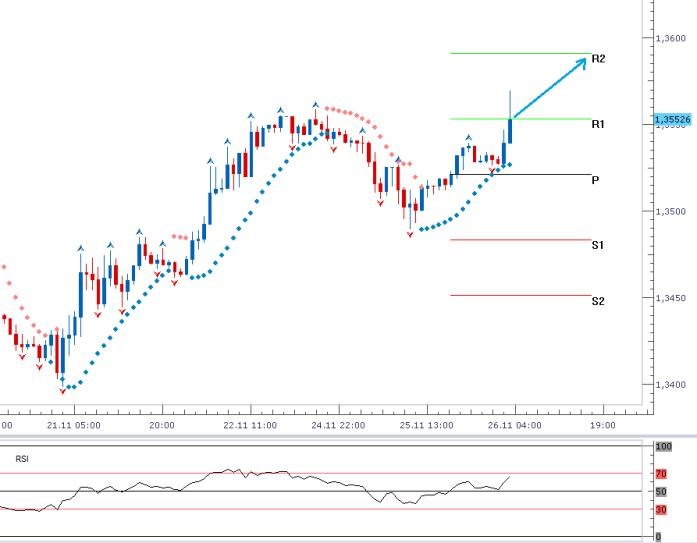Click the P pivot level label
This screenshot has height=543, width=697.
coord(595,180)
